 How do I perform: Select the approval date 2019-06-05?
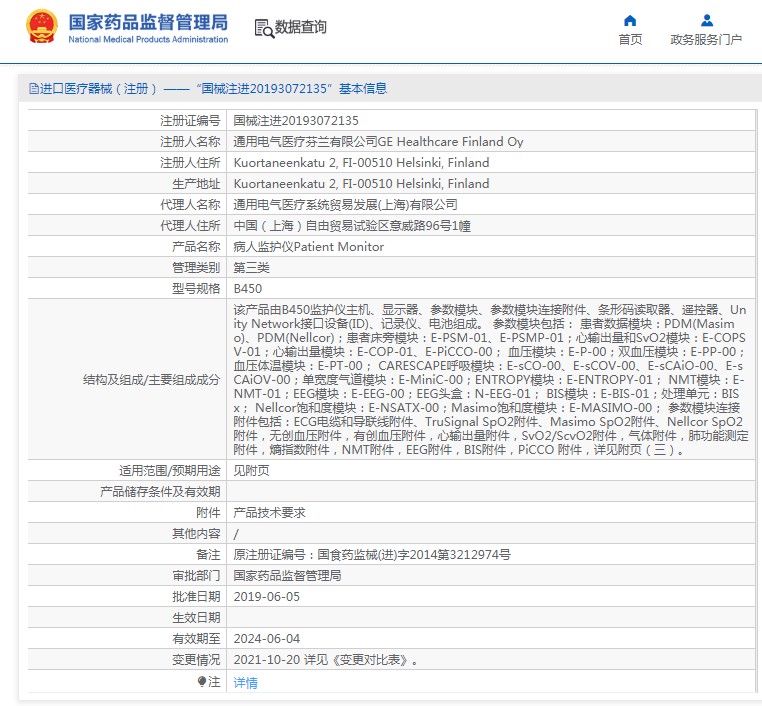[x=266, y=597]
